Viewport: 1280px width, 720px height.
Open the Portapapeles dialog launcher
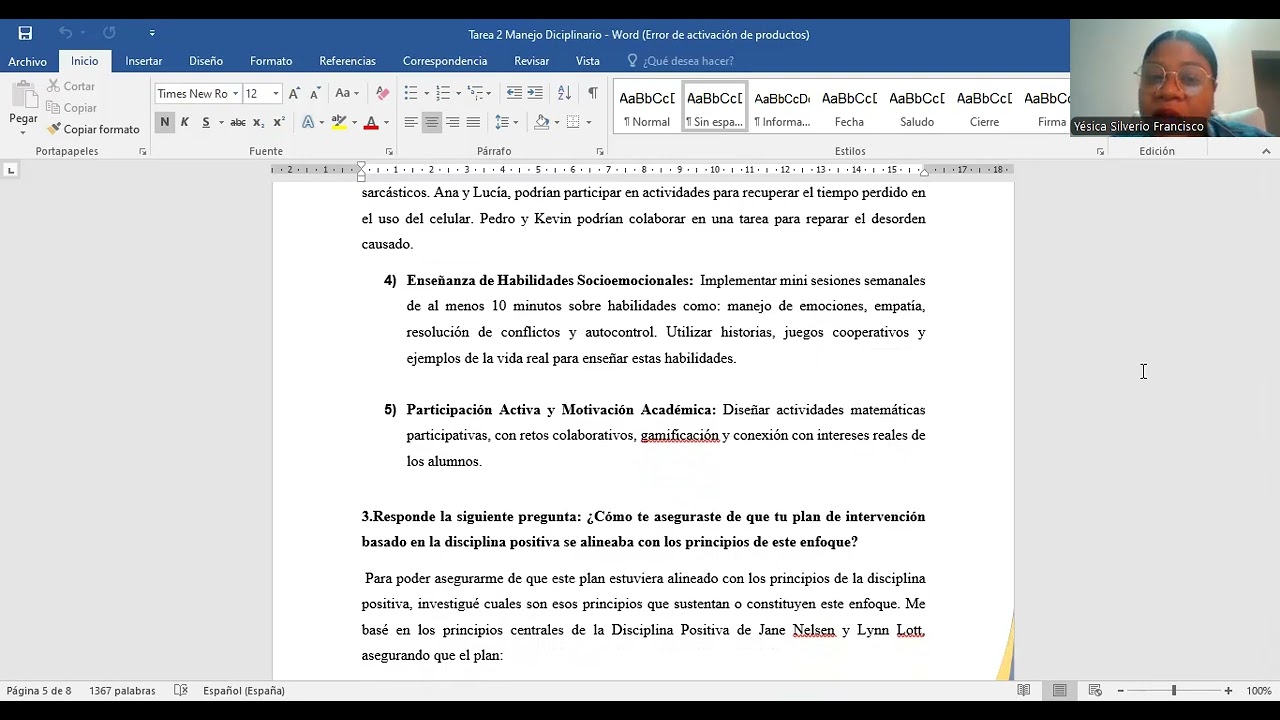pyautogui.click(x=143, y=152)
